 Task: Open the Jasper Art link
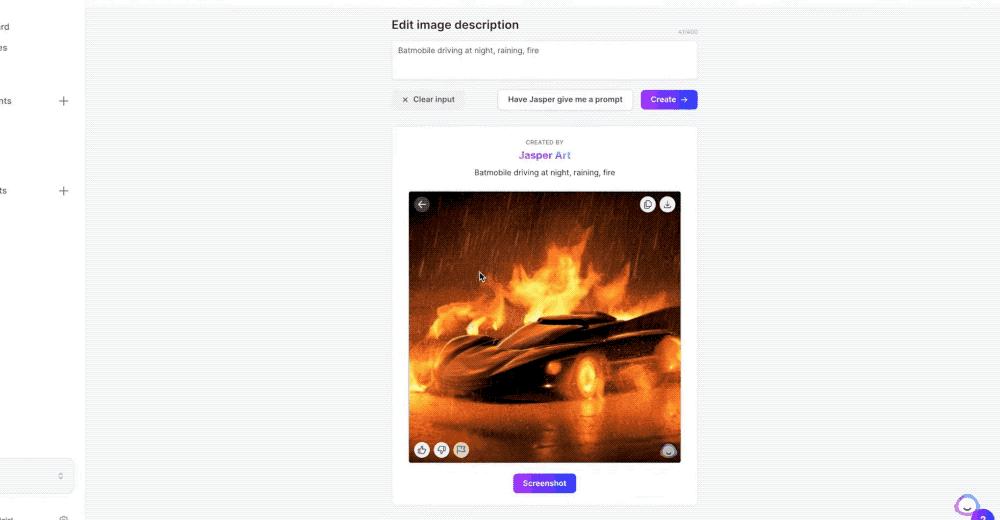(545, 155)
